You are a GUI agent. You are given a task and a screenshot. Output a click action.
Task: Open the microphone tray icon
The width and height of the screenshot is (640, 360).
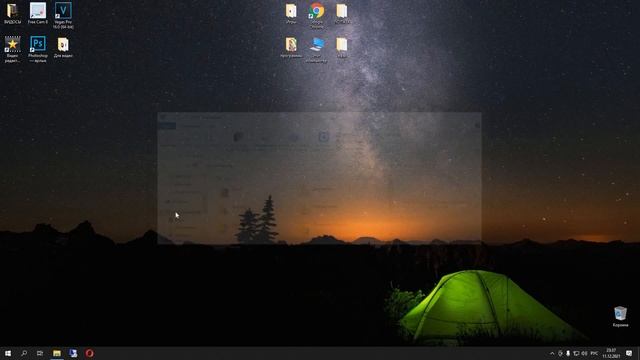pyautogui.click(x=568, y=353)
